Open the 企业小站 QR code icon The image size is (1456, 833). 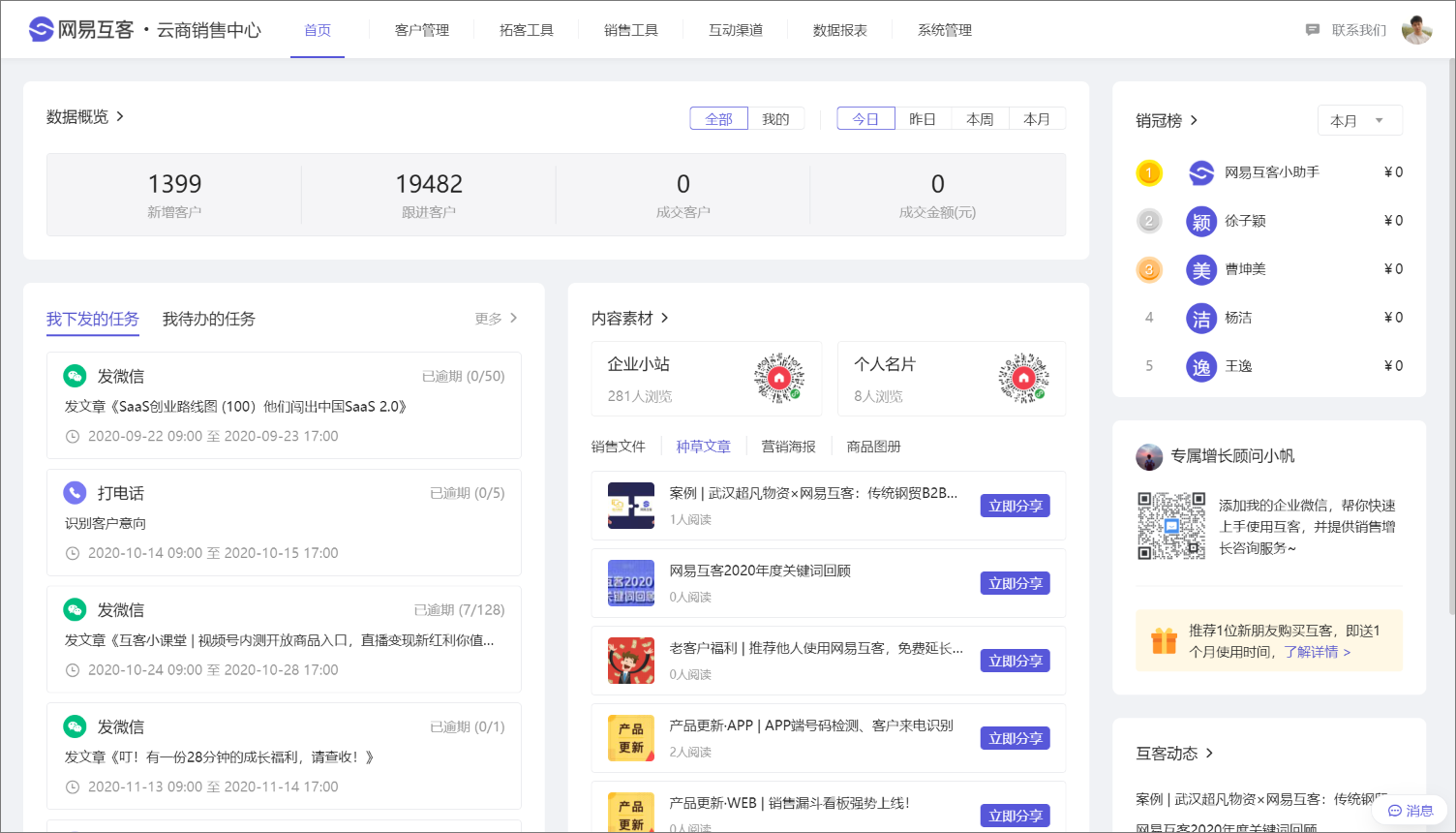pos(779,378)
